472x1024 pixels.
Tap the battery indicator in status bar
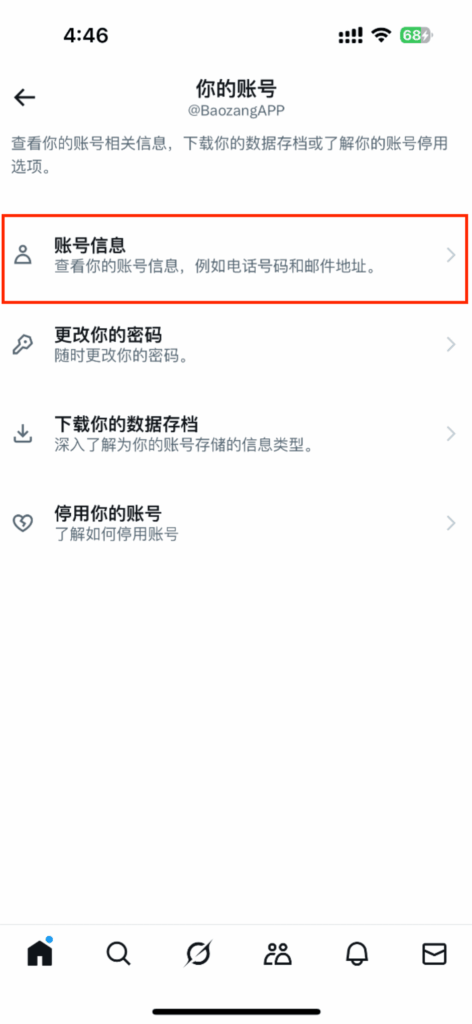click(x=417, y=35)
